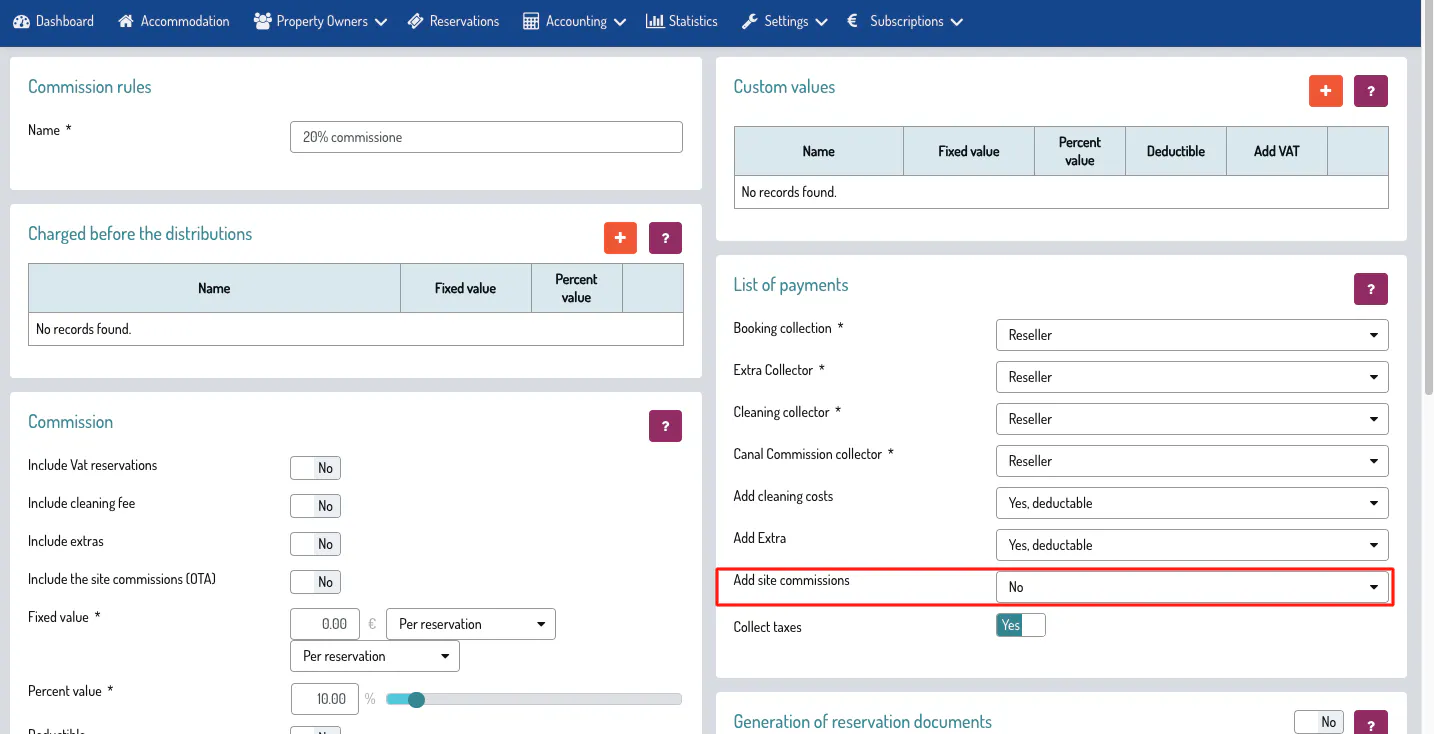
Task: Open help for List of payments
Action: coord(1370,288)
